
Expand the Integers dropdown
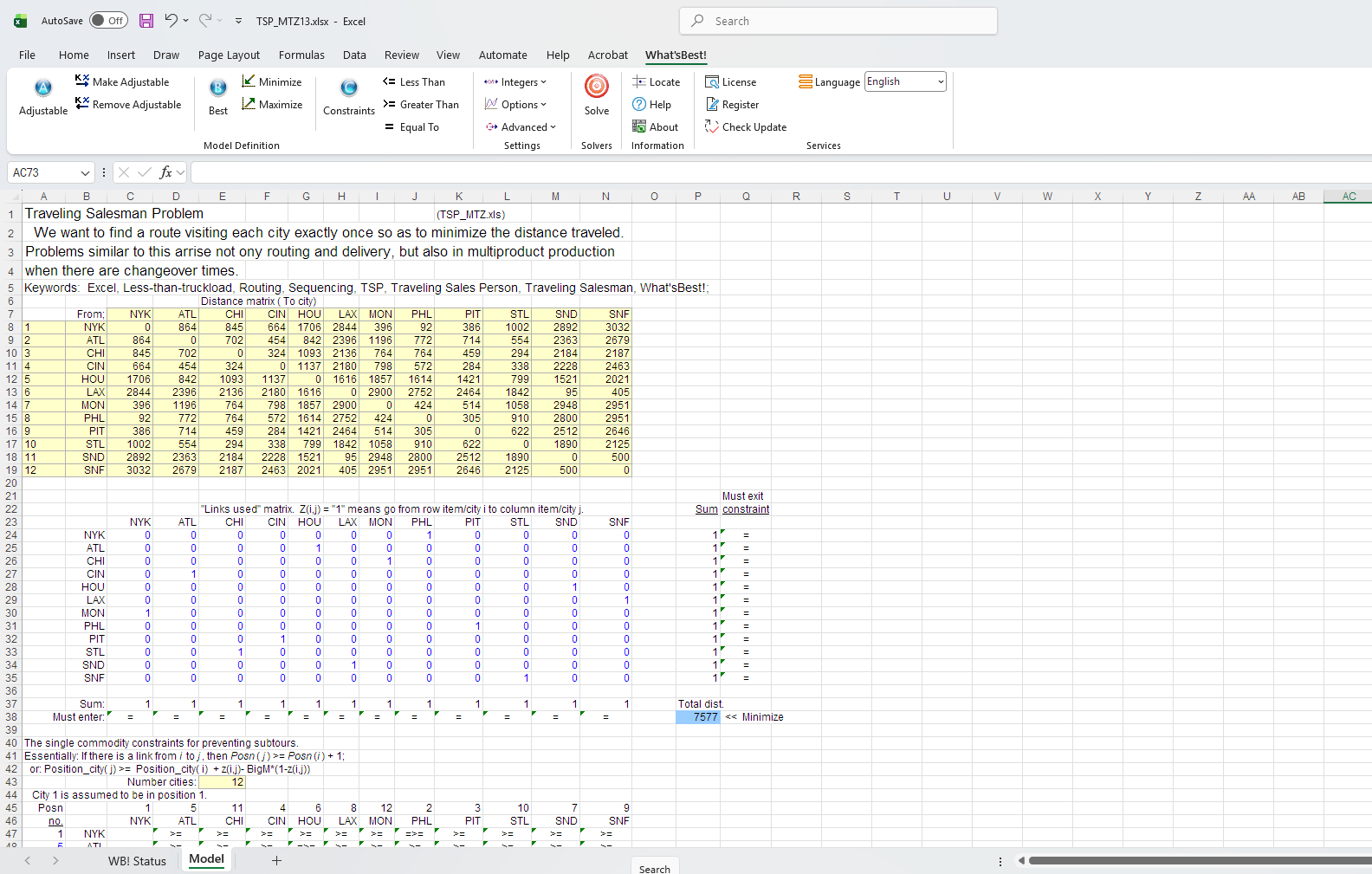(x=515, y=82)
